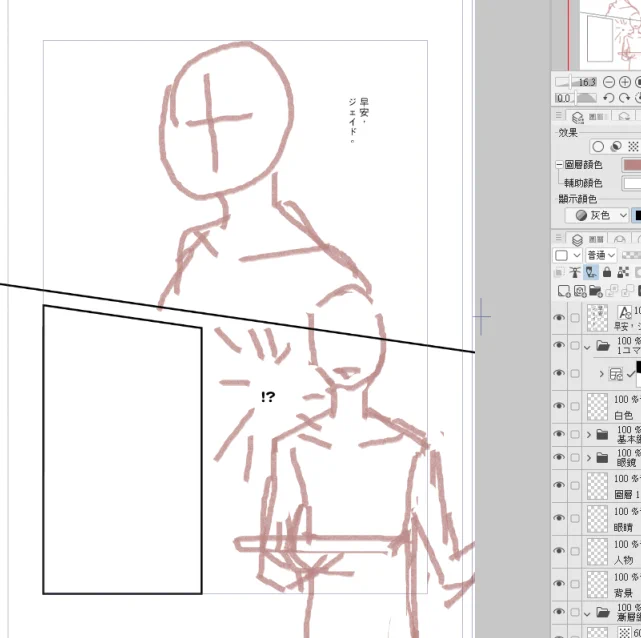This screenshot has height=638, width=641.
Task: Select the 白色 layer row name
Action: click(623, 416)
